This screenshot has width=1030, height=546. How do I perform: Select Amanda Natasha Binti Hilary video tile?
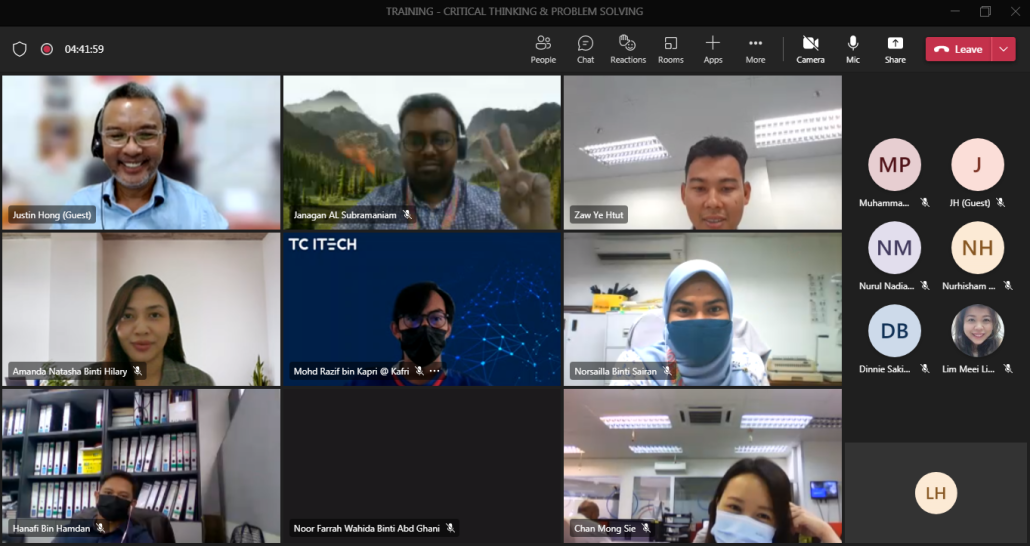pos(141,309)
